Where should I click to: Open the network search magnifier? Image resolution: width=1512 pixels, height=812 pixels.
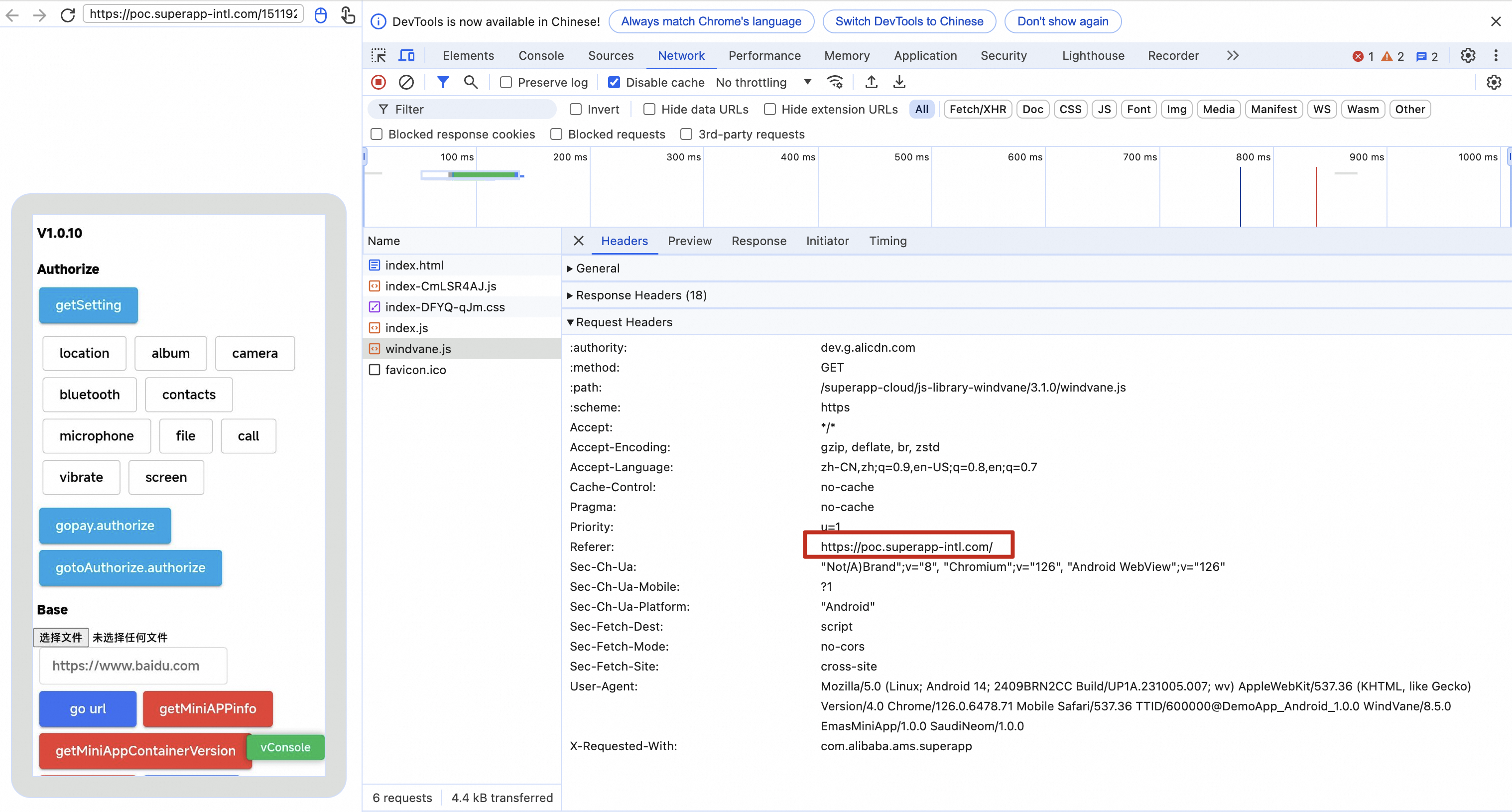471,82
